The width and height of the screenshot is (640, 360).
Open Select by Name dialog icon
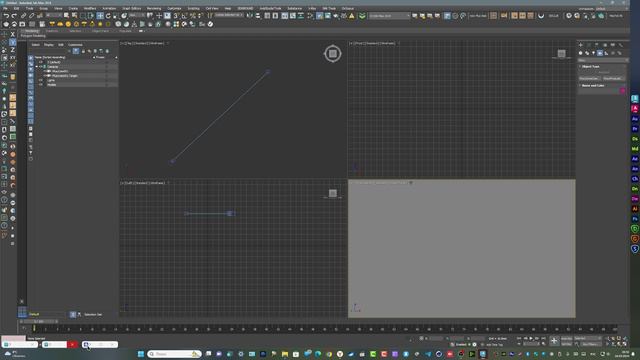click(x=74, y=16)
